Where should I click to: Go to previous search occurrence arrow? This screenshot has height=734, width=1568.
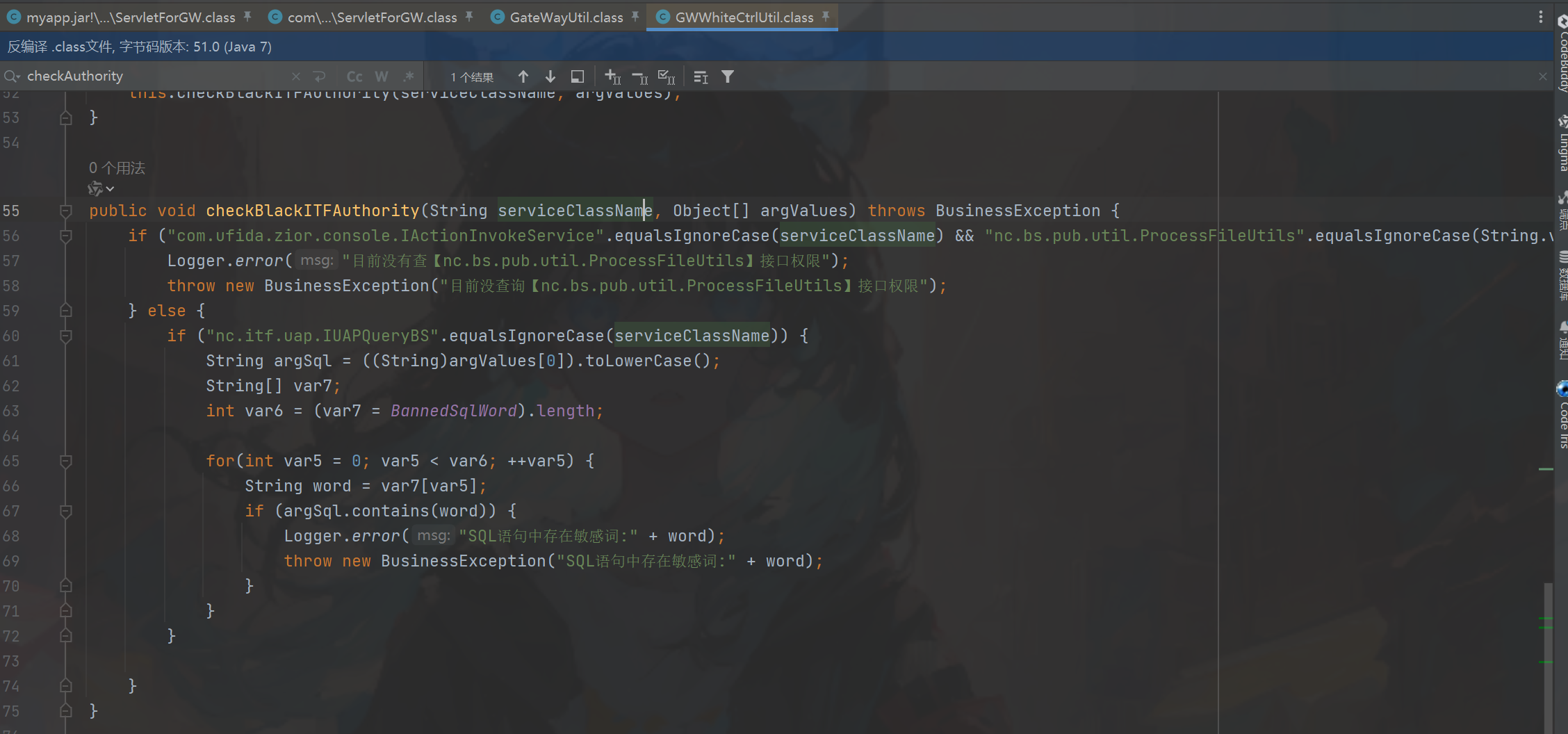523,76
